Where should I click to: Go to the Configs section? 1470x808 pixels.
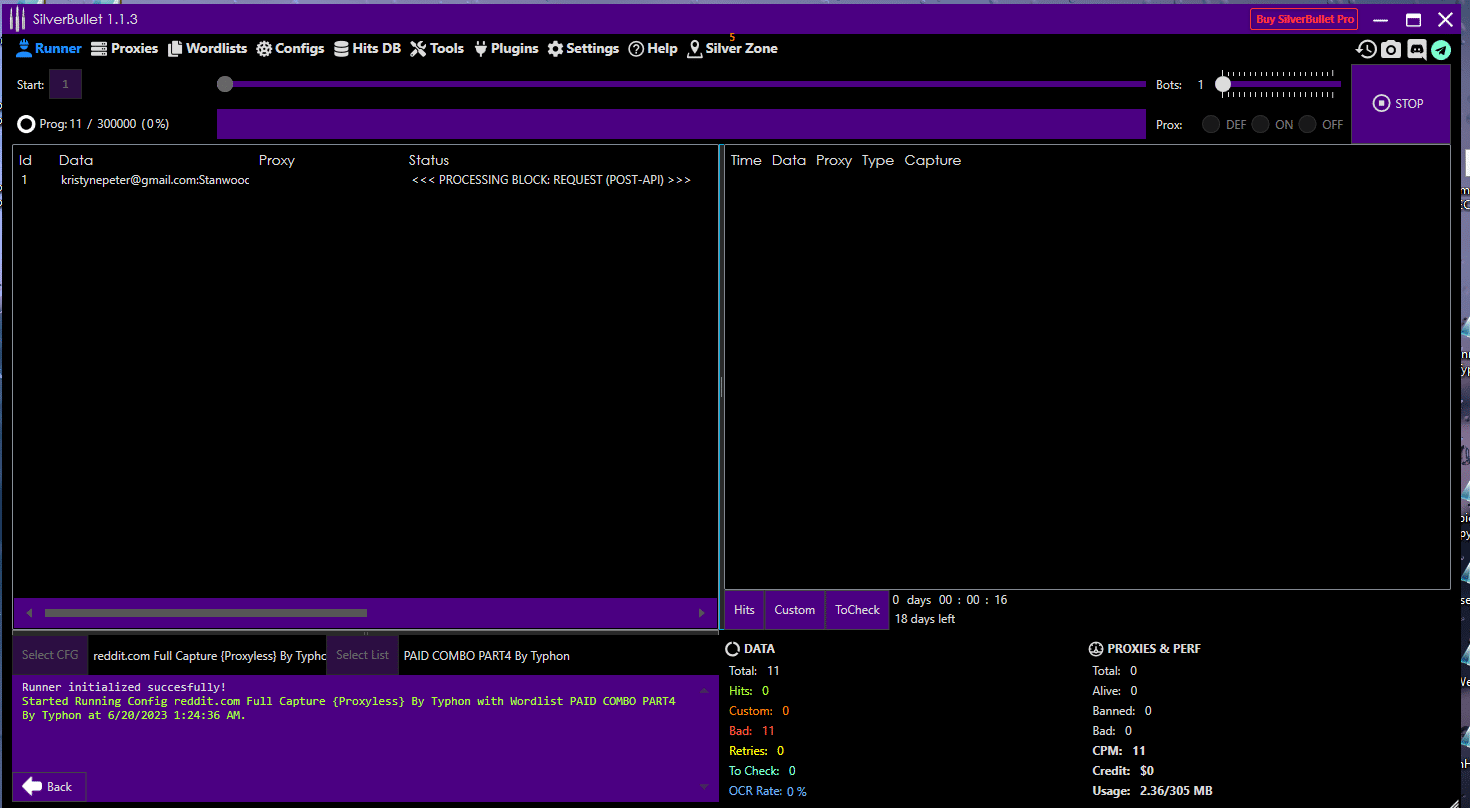290,48
